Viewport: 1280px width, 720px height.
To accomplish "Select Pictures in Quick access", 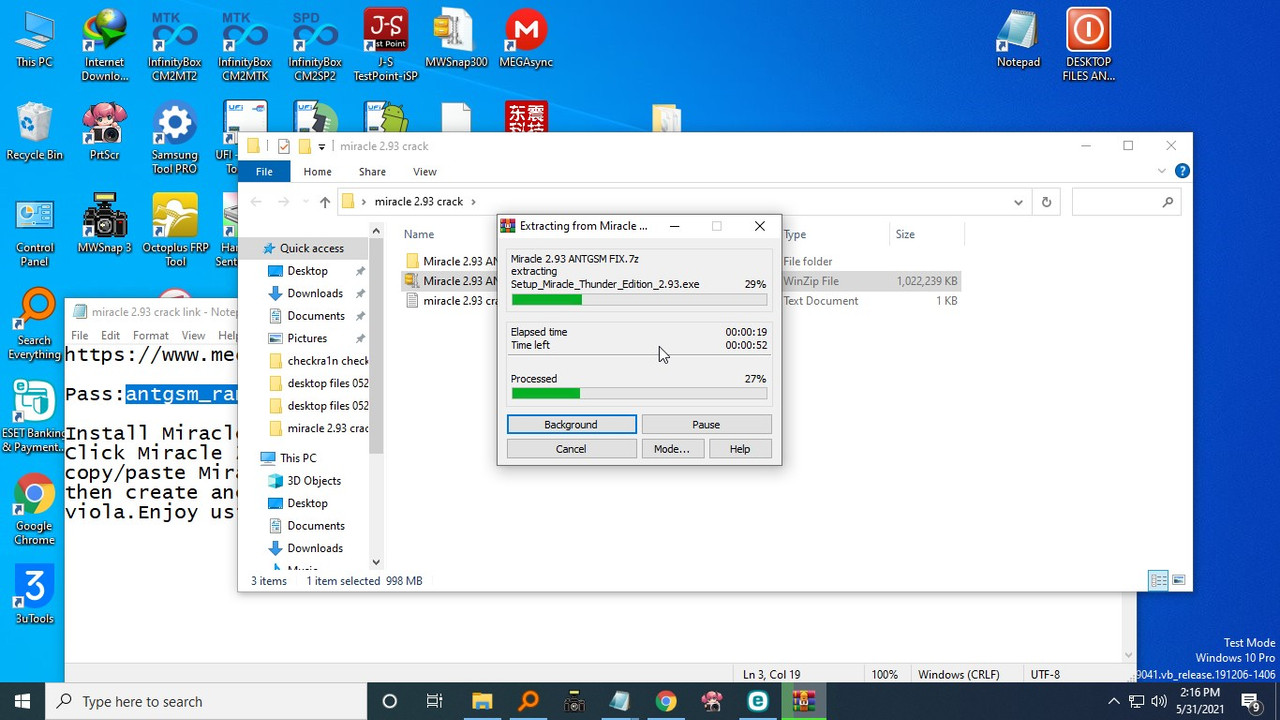I will [307, 338].
